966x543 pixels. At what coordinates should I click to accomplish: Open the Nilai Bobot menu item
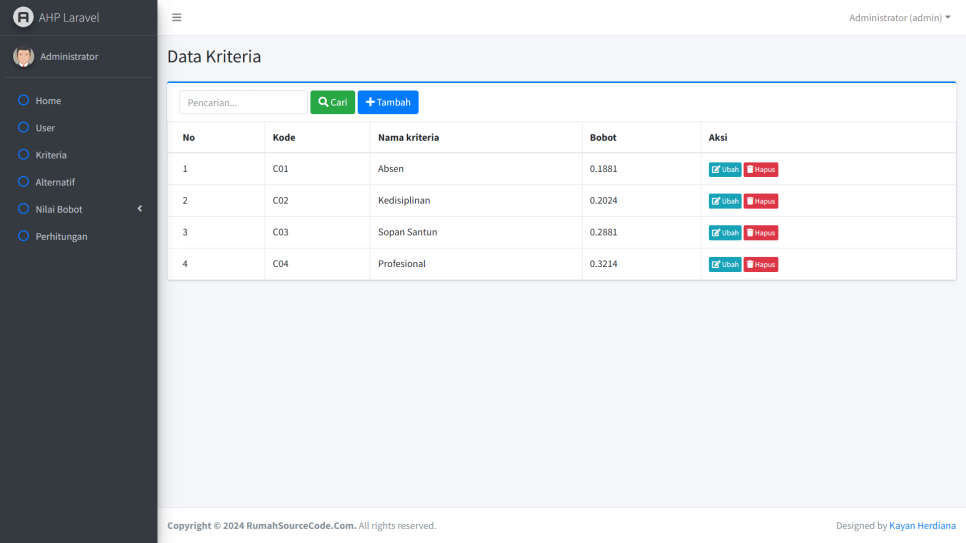(78, 209)
